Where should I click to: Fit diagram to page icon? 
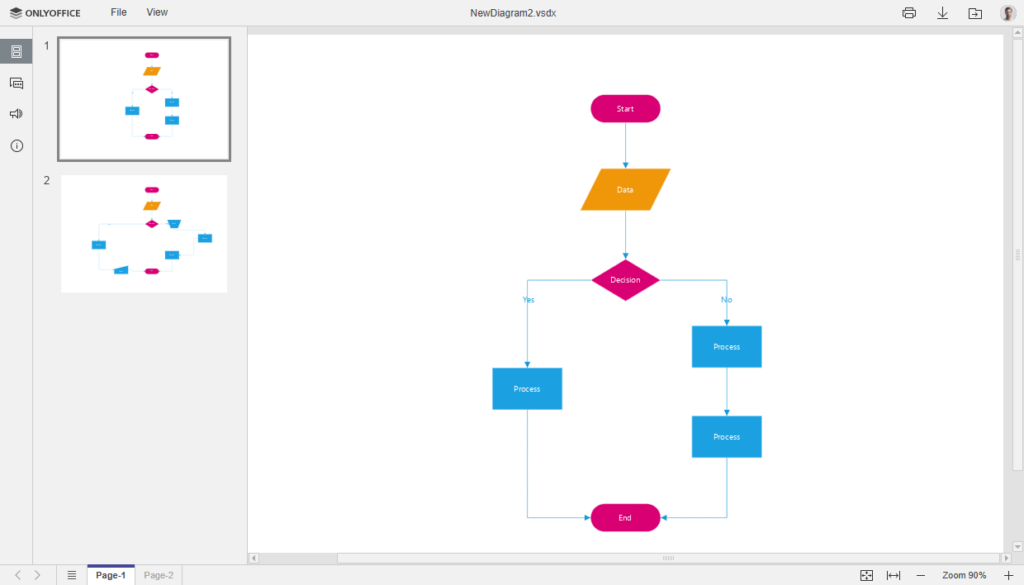(867, 575)
